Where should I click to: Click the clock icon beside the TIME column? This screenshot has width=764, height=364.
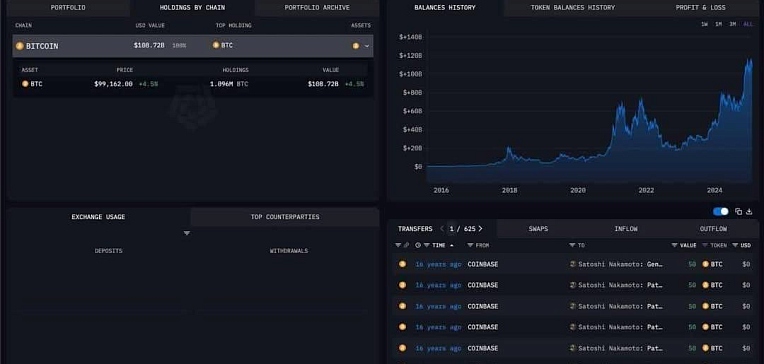418,245
